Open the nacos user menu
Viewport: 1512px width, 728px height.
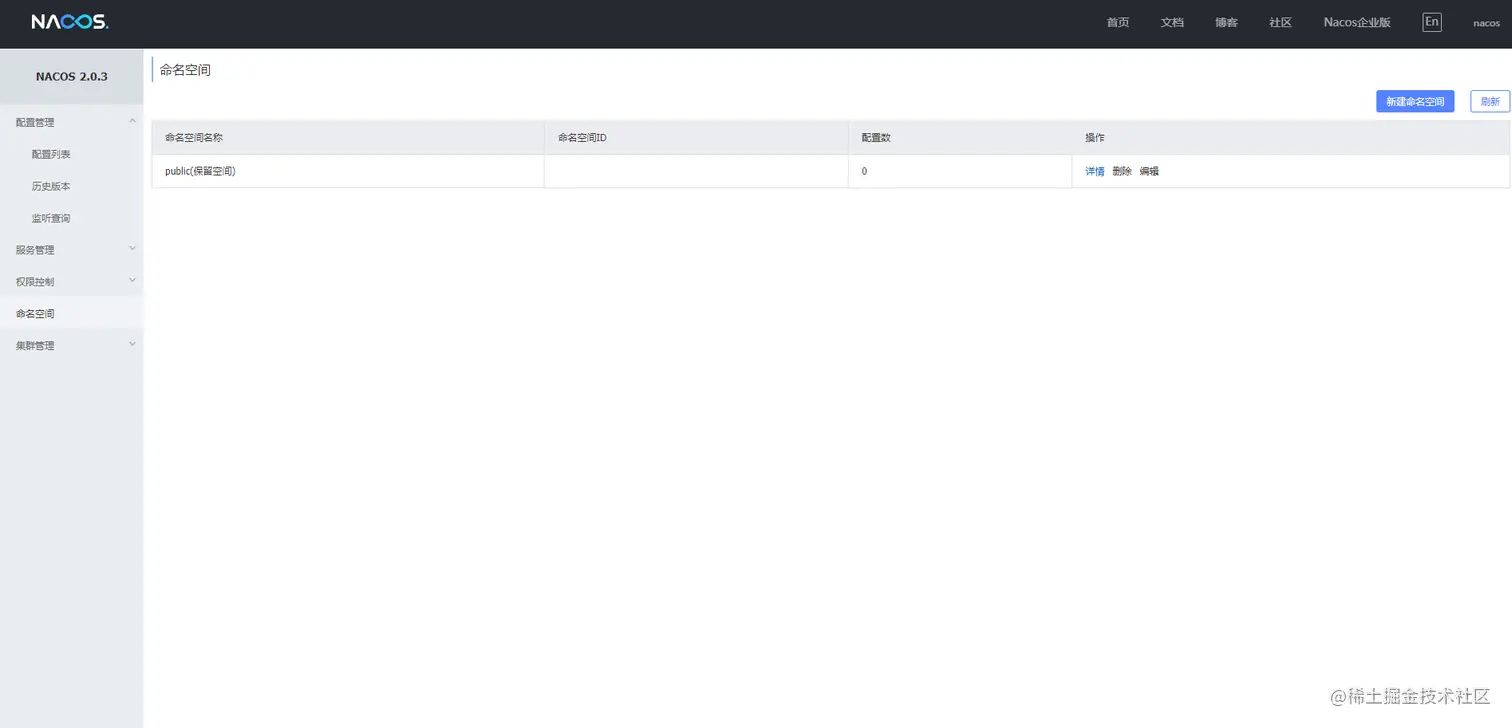point(1486,23)
